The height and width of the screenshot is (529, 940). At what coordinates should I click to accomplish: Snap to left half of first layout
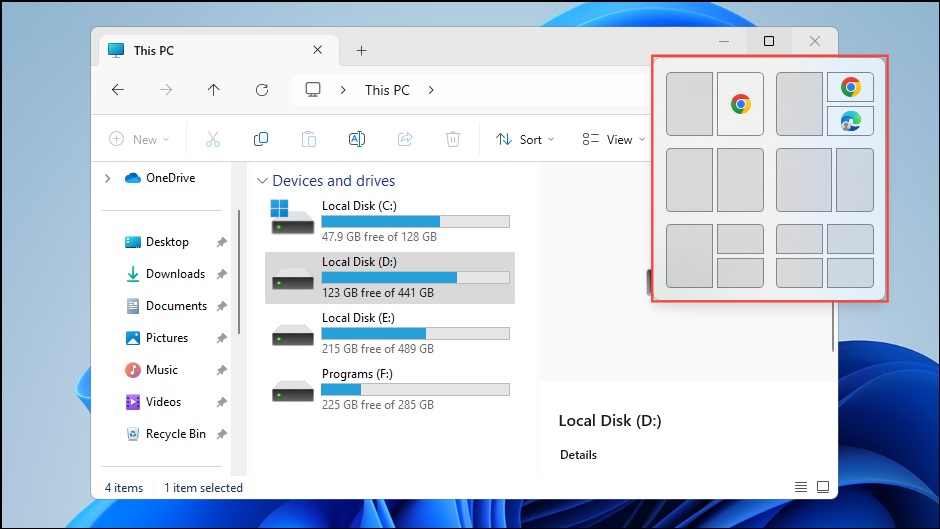click(x=689, y=104)
